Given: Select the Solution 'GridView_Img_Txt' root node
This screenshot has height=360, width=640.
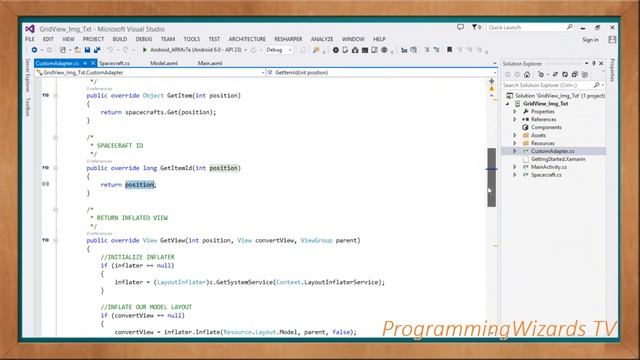Looking at the screenshot, I should 560,96.
